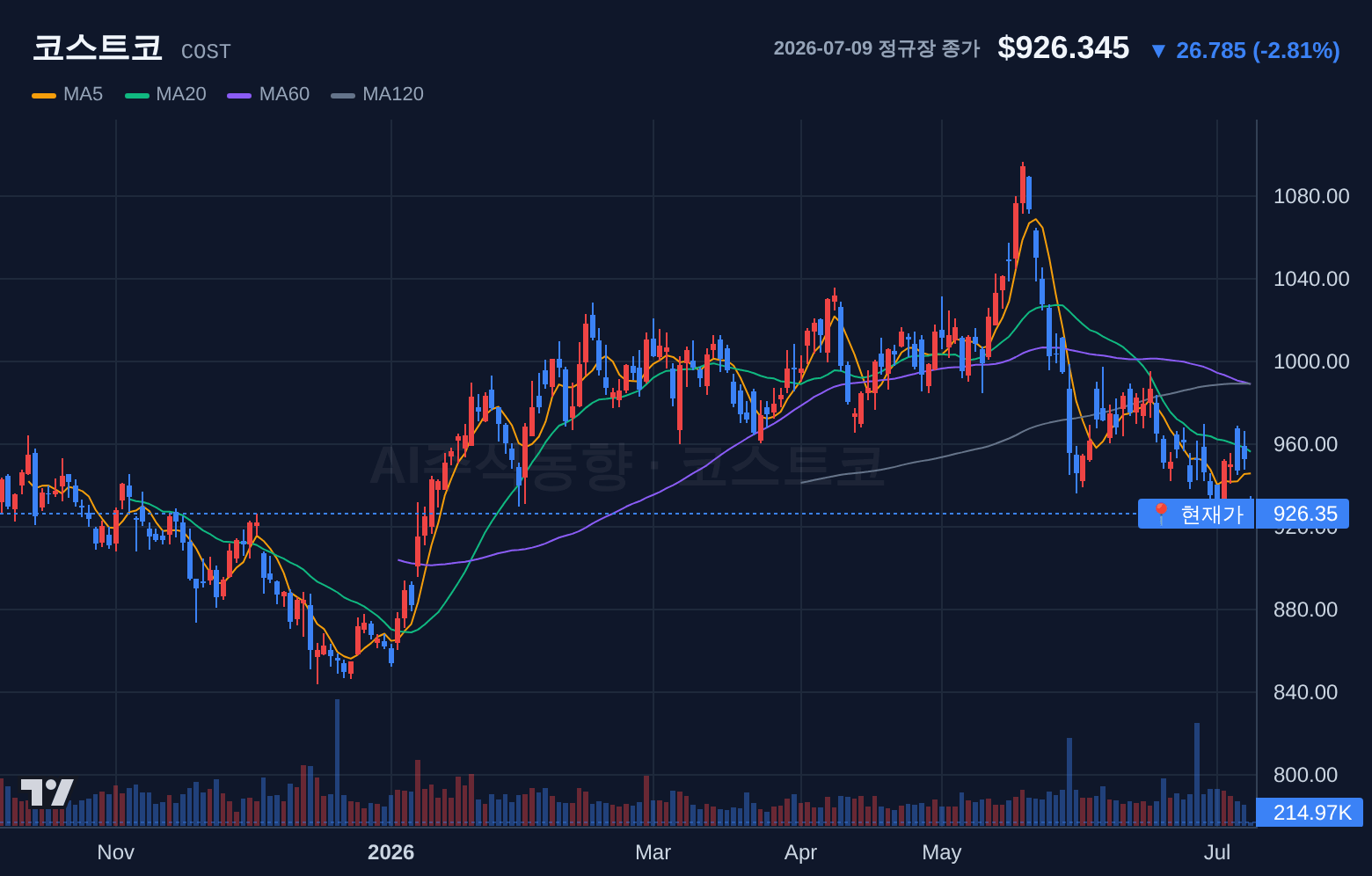Click the TradingView logo icon
Screen dimensions: 1372x876
point(47,792)
